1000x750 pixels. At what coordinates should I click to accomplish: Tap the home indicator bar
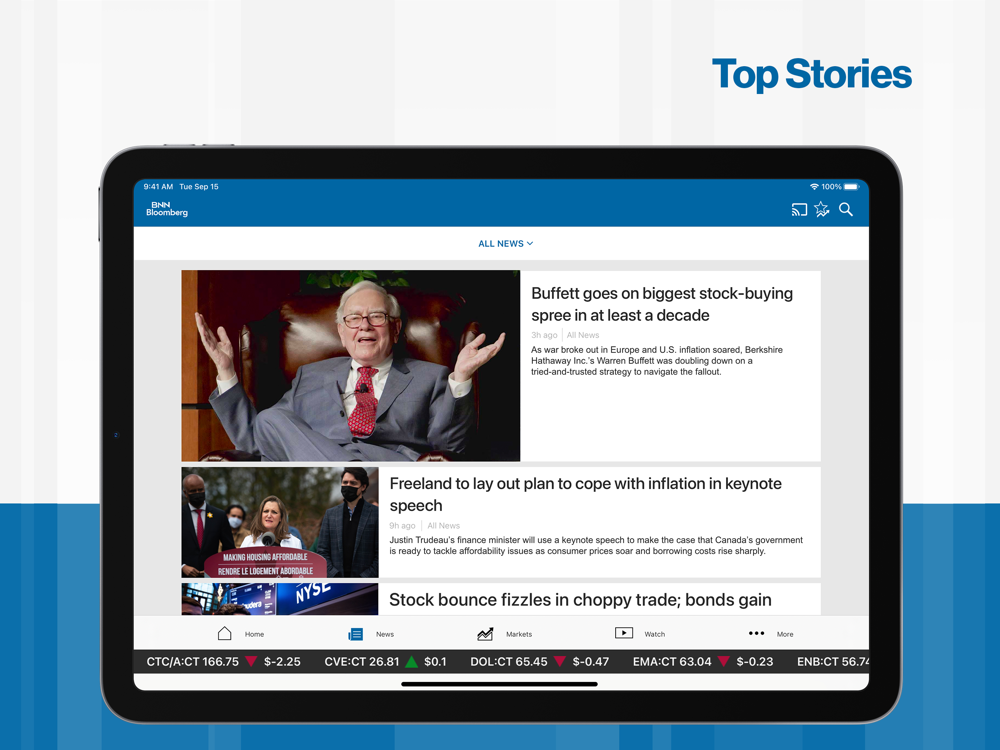[x=499, y=684]
